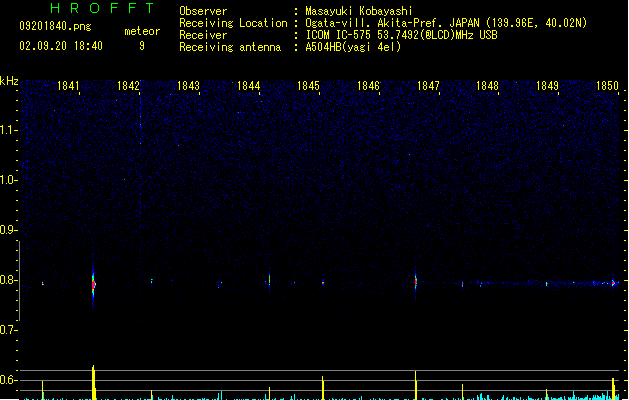Click frequency axis label 0.8
This screenshot has height=400, width=629.
tap(8, 280)
